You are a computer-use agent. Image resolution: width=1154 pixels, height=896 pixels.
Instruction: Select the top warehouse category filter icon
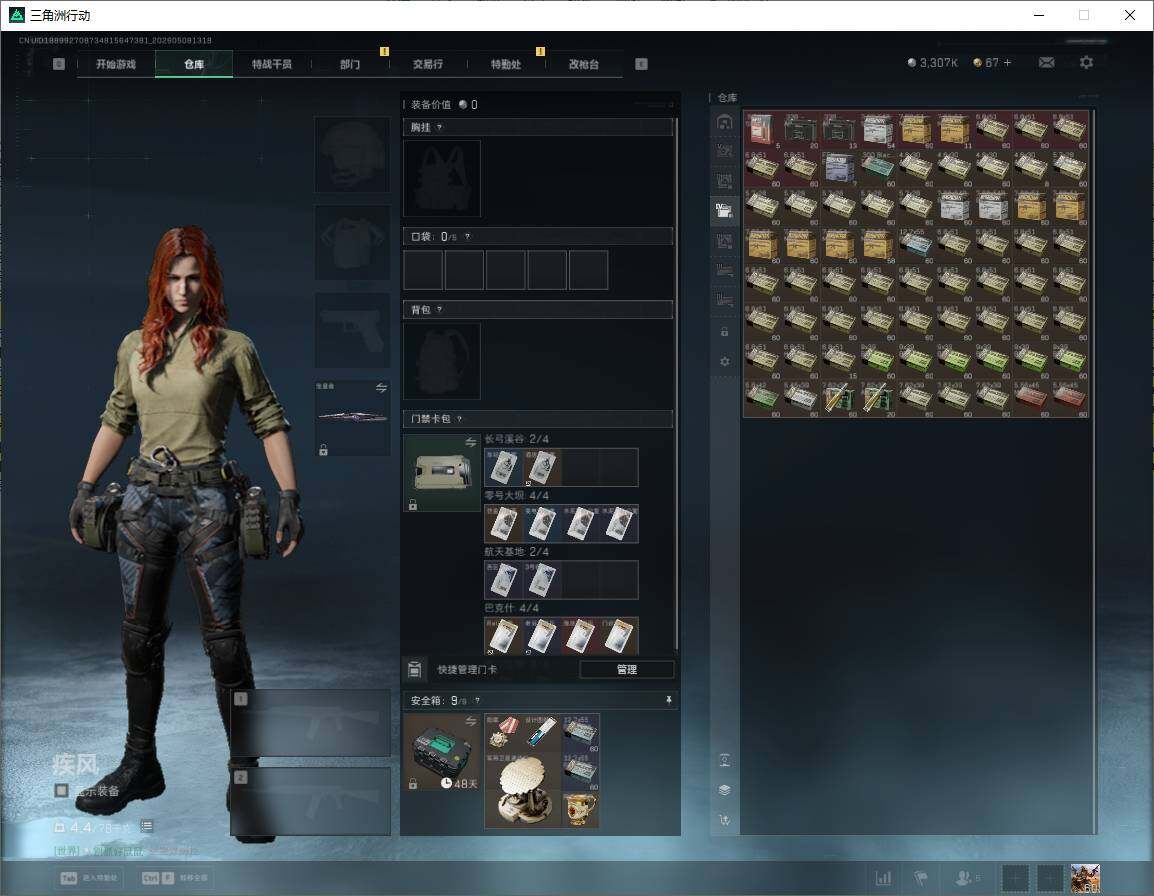point(724,122)
